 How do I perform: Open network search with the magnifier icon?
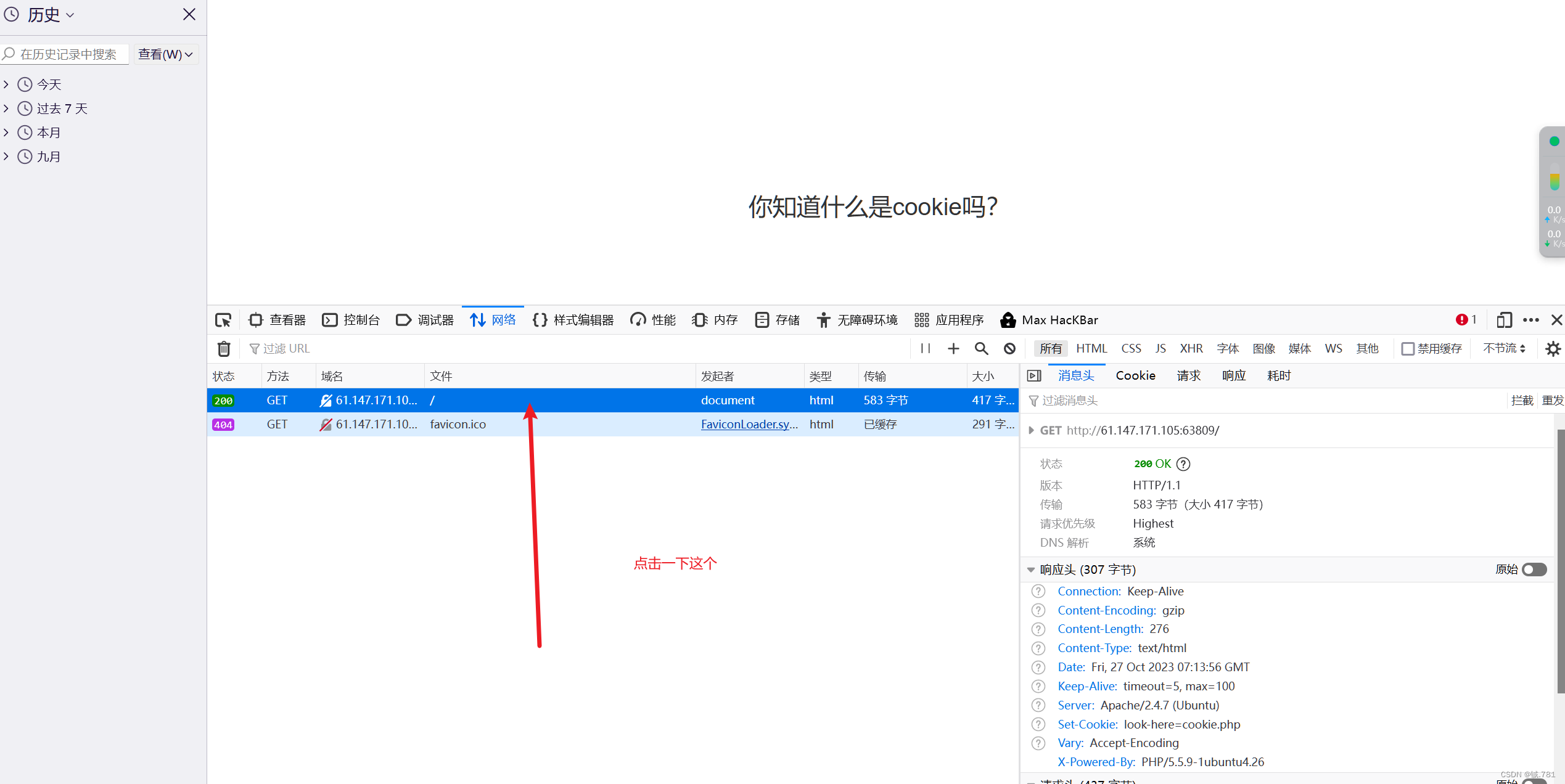982,349
